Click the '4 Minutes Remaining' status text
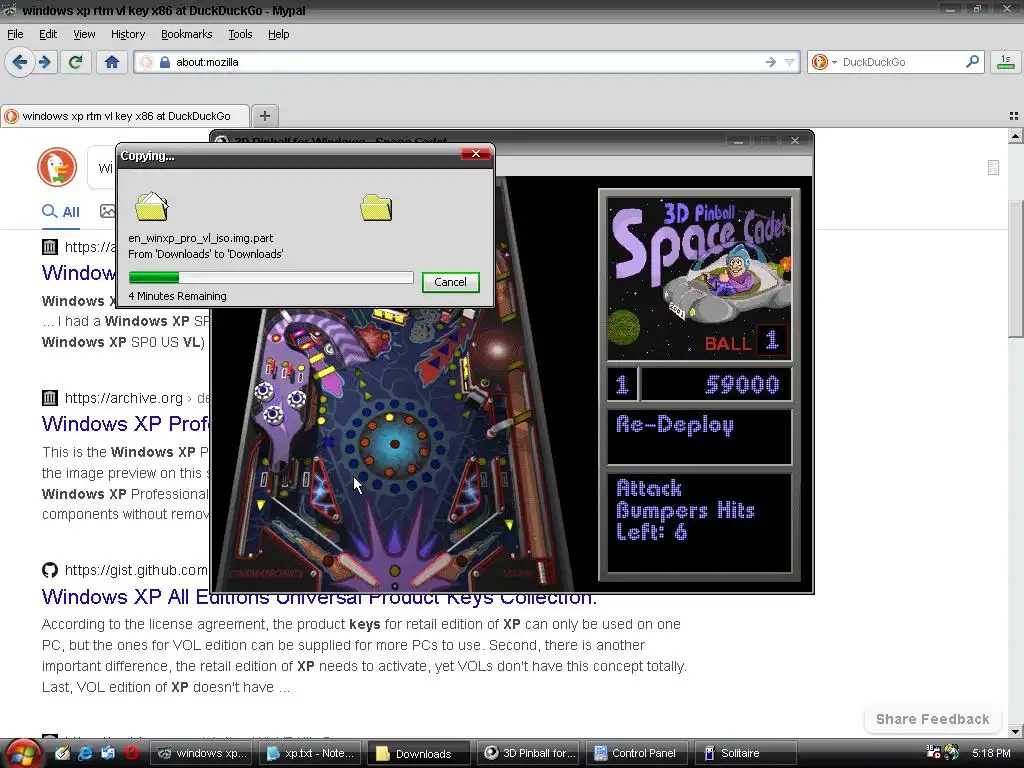Viewport: 1024px width, 768px height. point(177,296)
